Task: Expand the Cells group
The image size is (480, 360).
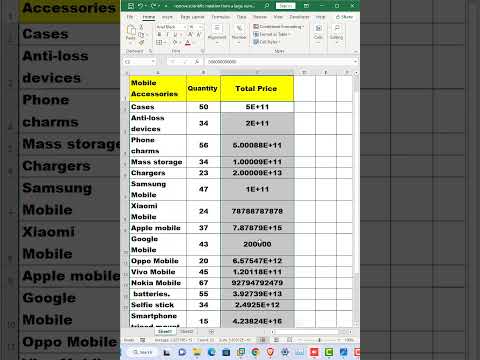Action: pos(318,35)
